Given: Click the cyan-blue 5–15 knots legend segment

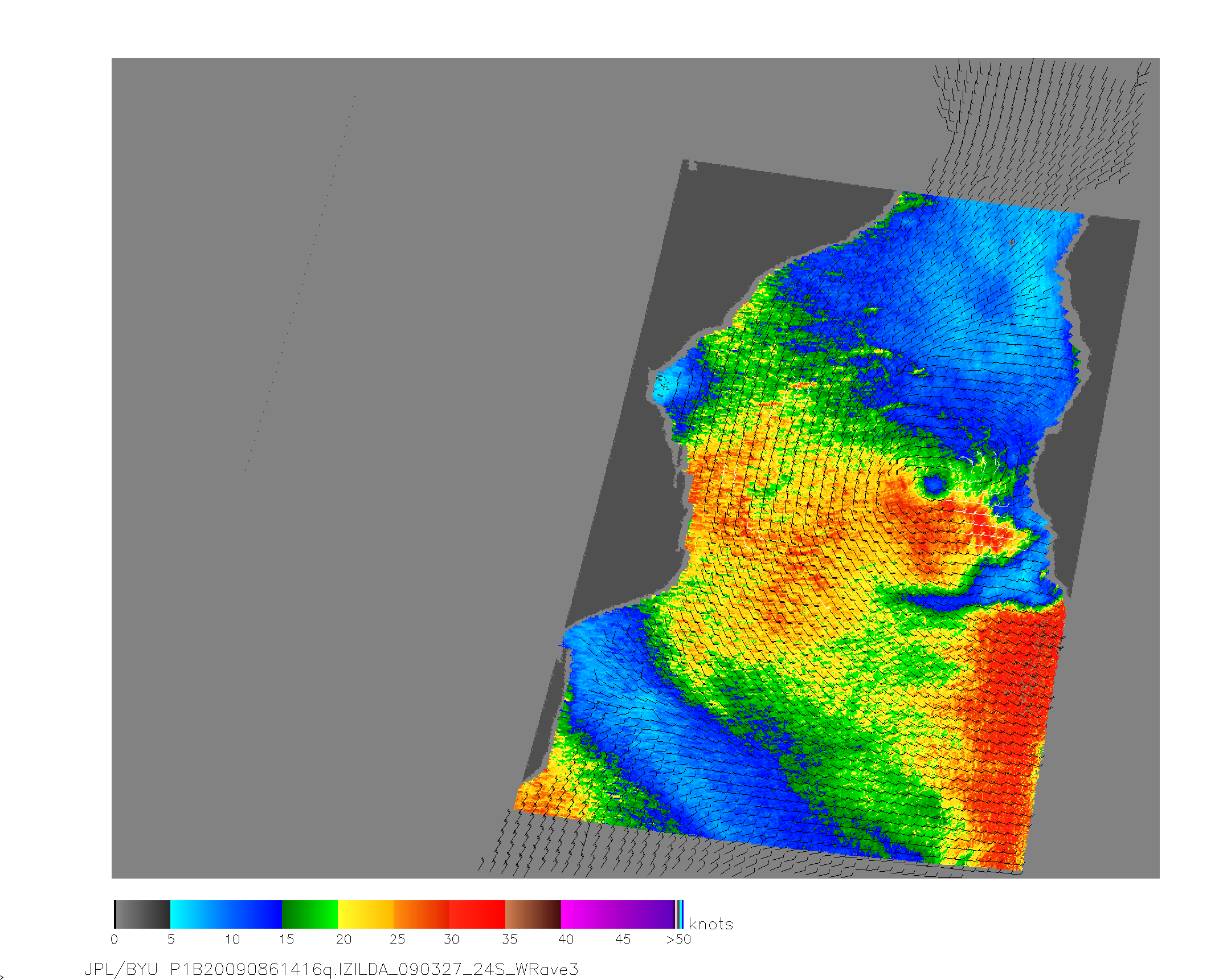Looking at the screenshot, I should pyautogui.click(x=226, y=914).
